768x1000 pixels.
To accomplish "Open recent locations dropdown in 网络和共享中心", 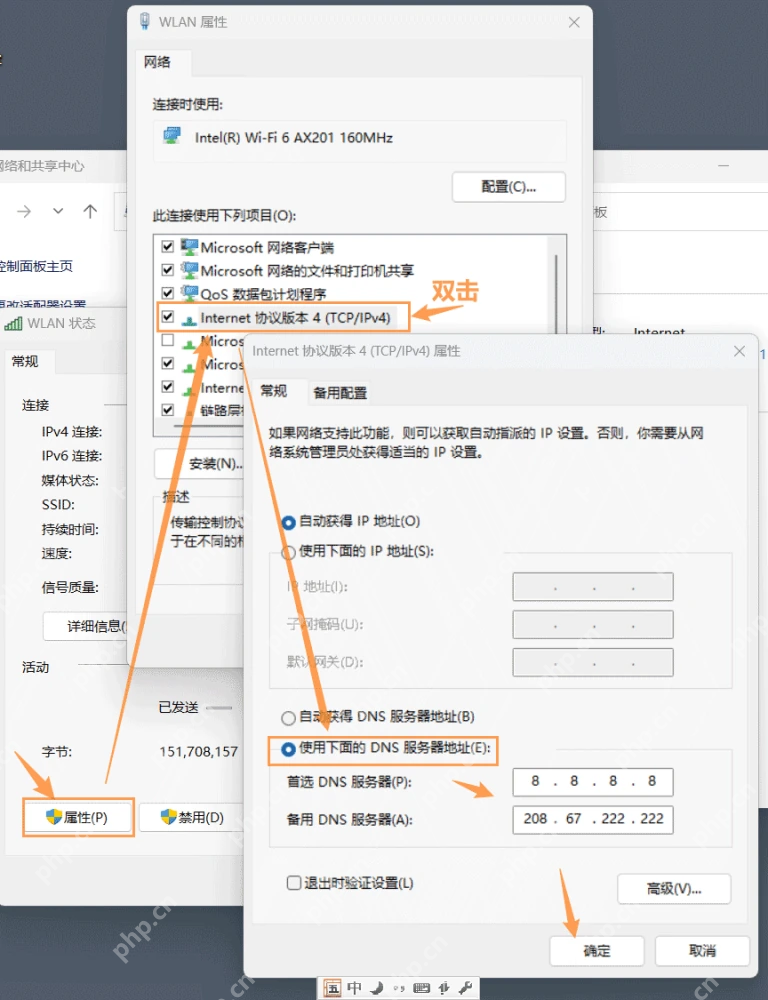I will 58,211.
